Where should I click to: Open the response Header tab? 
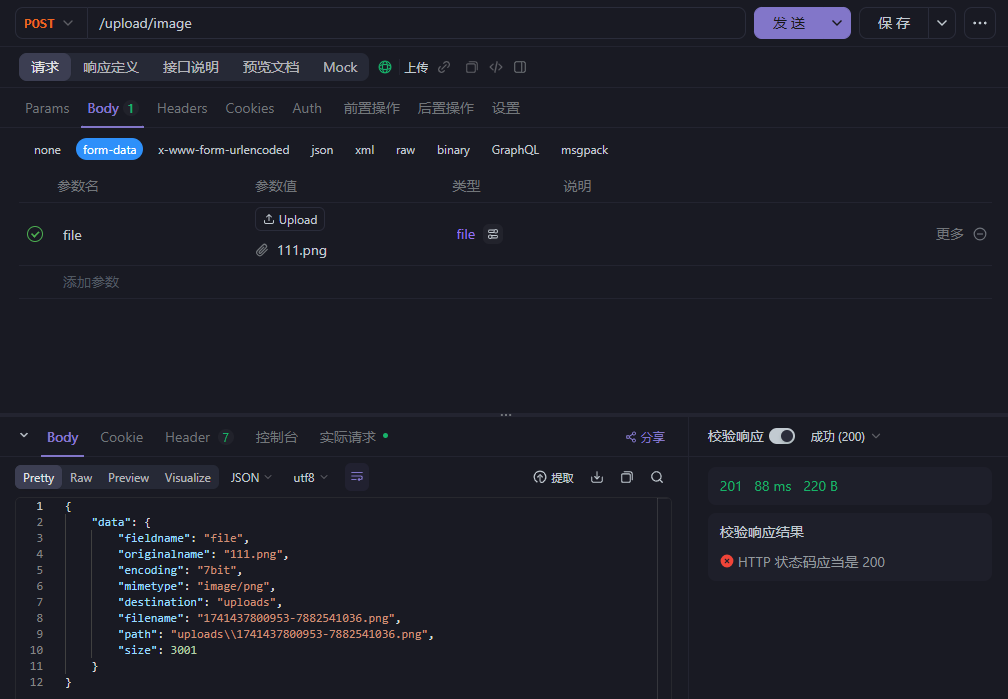(198, 437)
